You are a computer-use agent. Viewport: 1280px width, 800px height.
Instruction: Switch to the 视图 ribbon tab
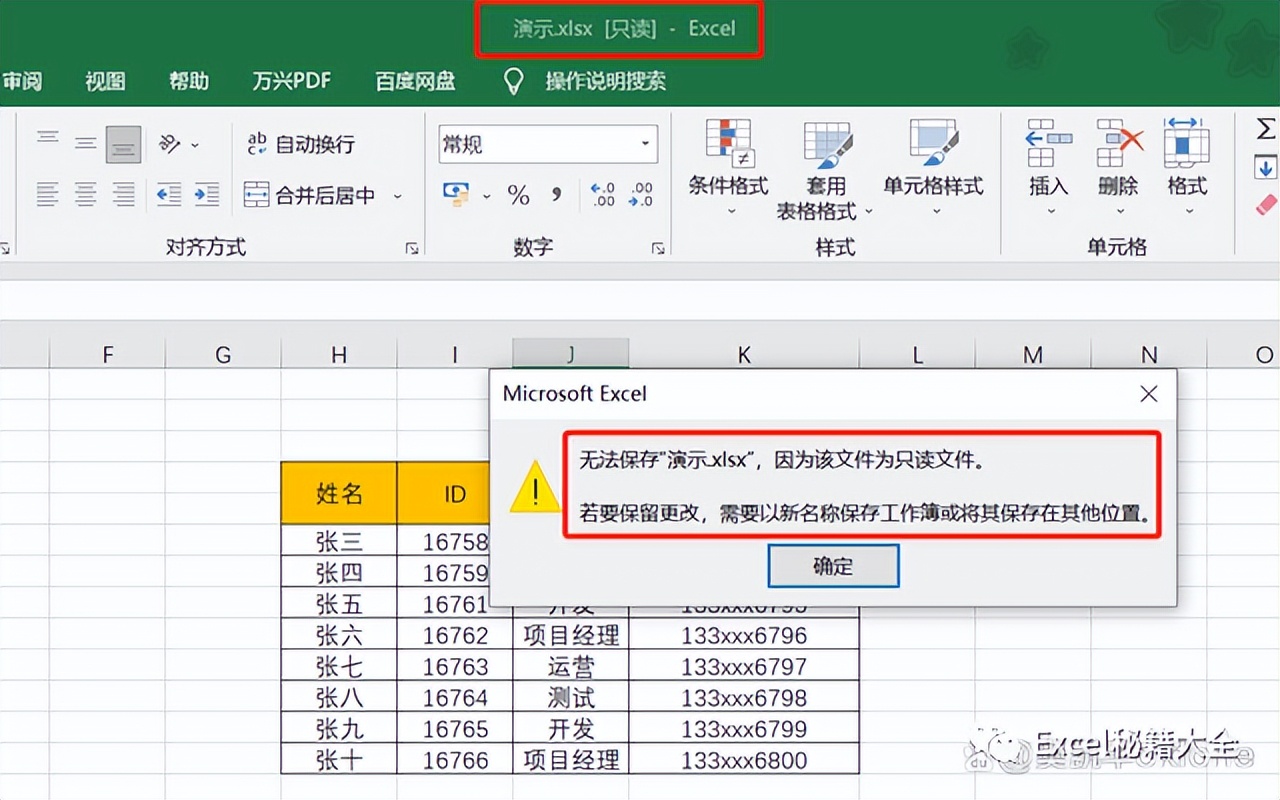click(x=104, y=82)
